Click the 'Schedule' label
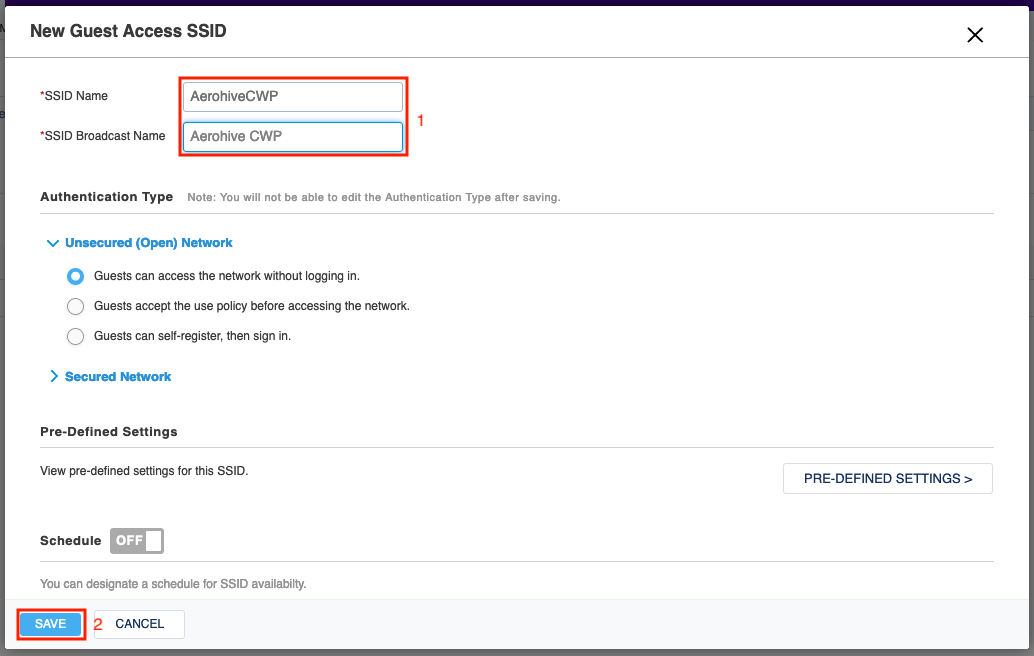Image resolution: width=1034 pixels, height=656 pixels. pyautogui.click(x=71, y=541)
